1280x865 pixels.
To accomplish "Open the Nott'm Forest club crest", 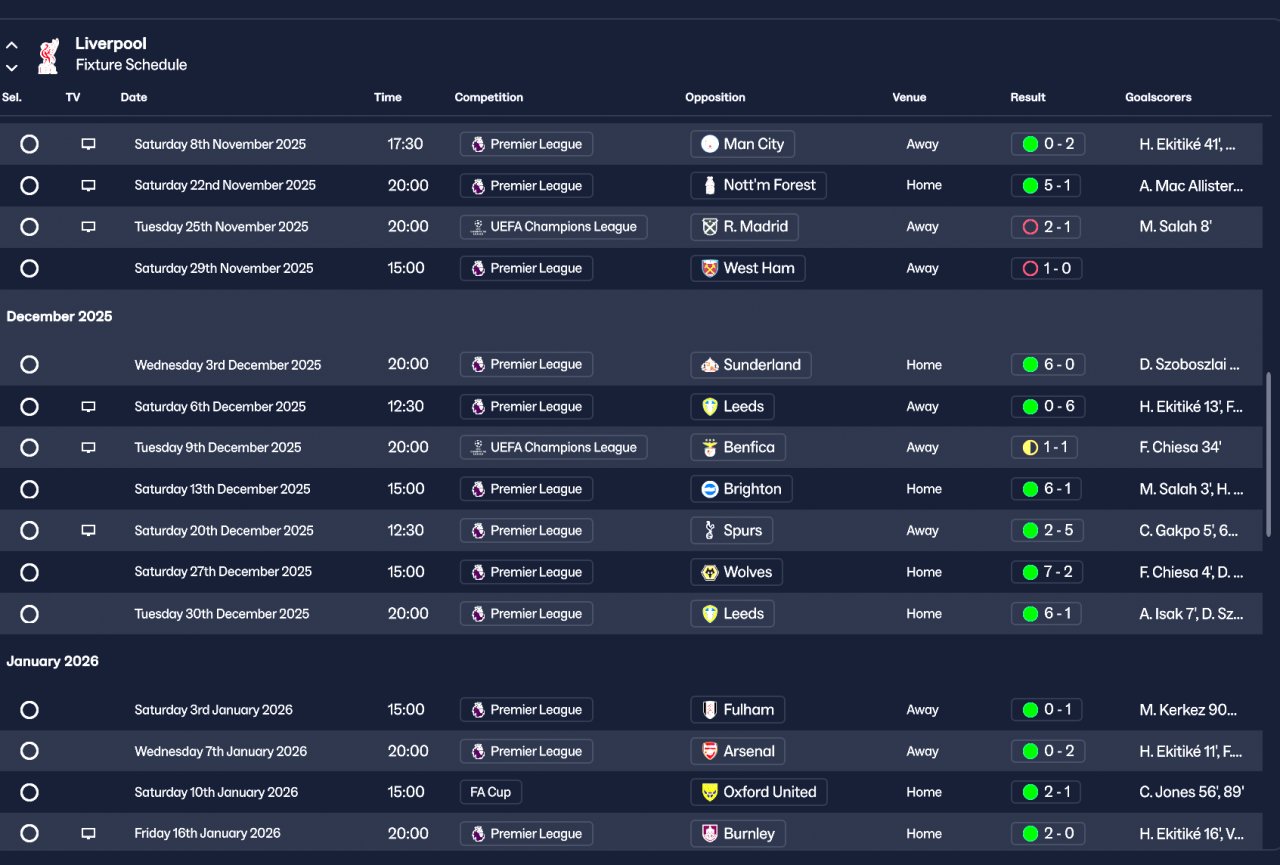I will 710,185.
